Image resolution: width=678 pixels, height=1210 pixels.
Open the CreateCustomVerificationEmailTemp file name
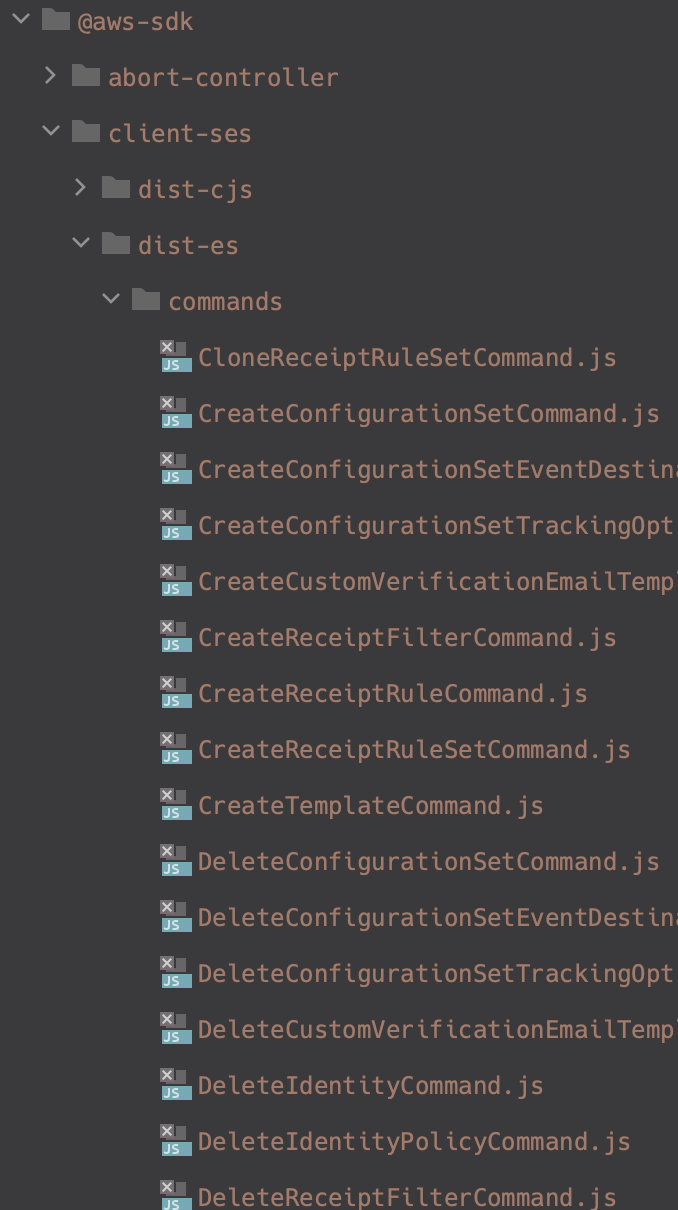[x=438, y=582]
